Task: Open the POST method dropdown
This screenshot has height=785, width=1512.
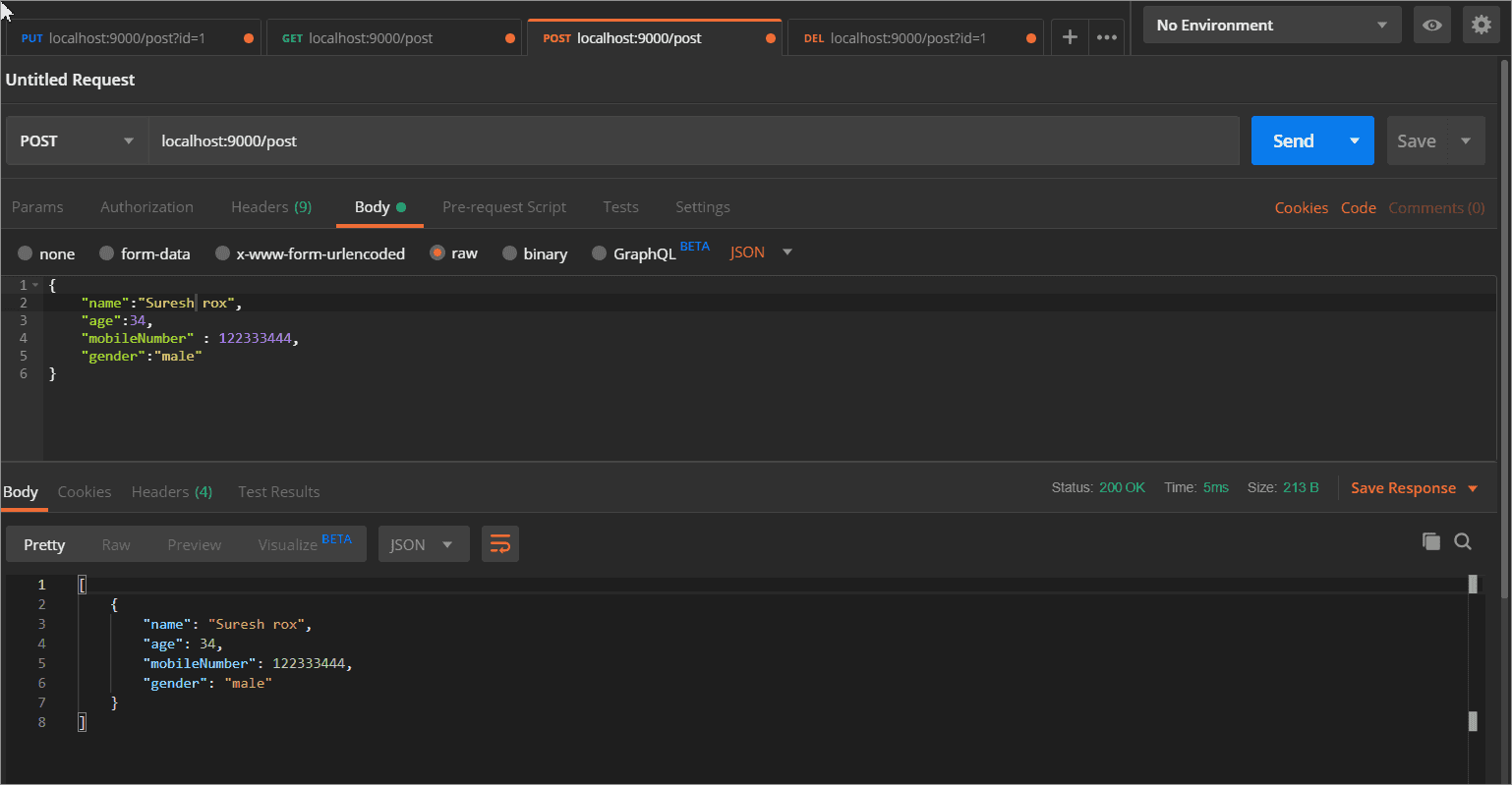Action: point(77,140)
